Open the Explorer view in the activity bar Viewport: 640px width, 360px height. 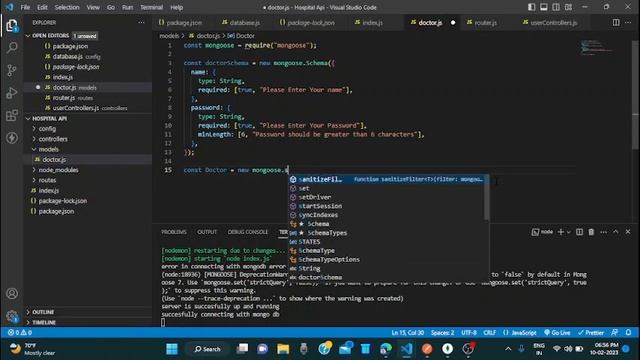pyautogui.click(x=12, y=26)
